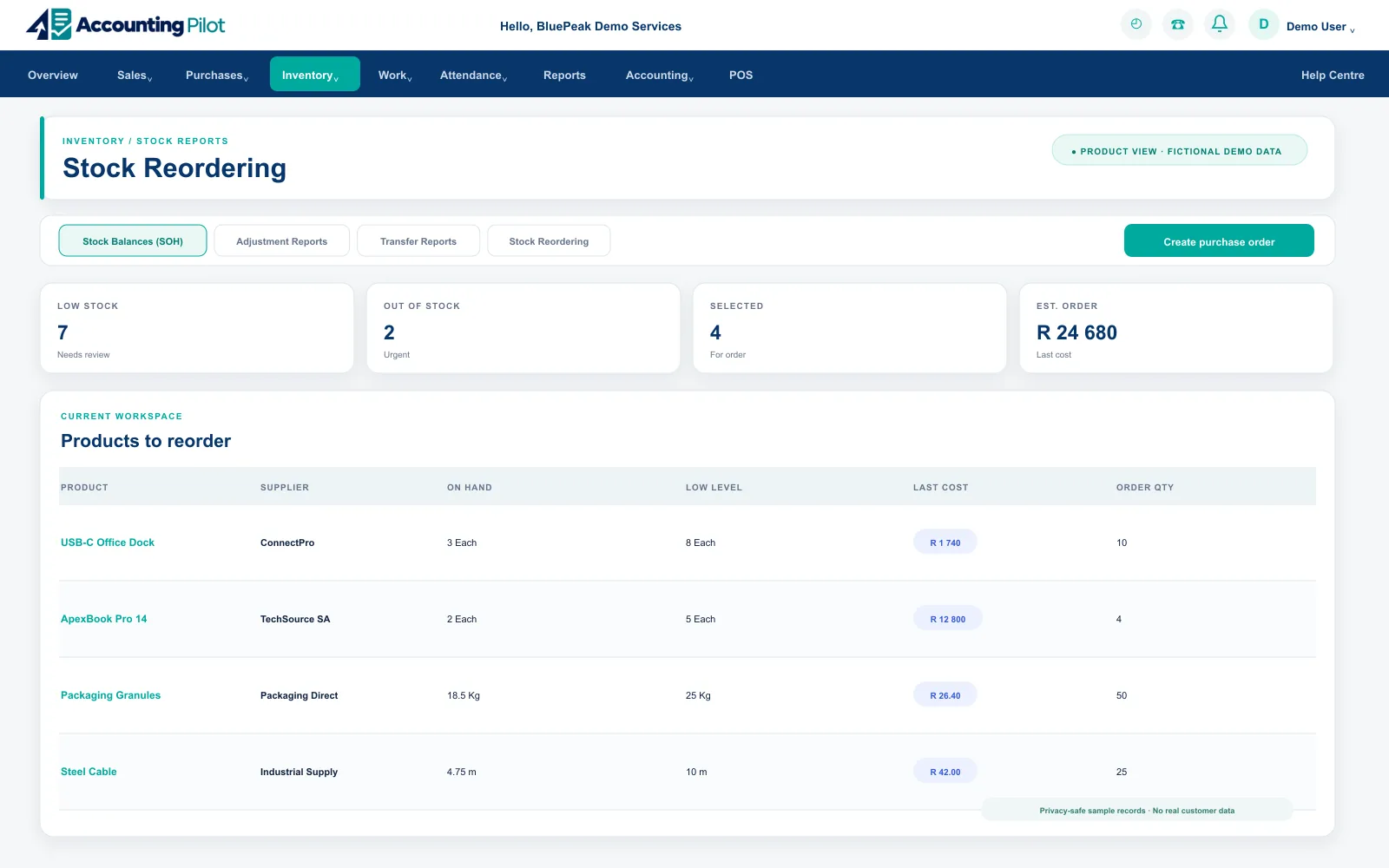Click the Out of Stock summary card

coord(523,328)
